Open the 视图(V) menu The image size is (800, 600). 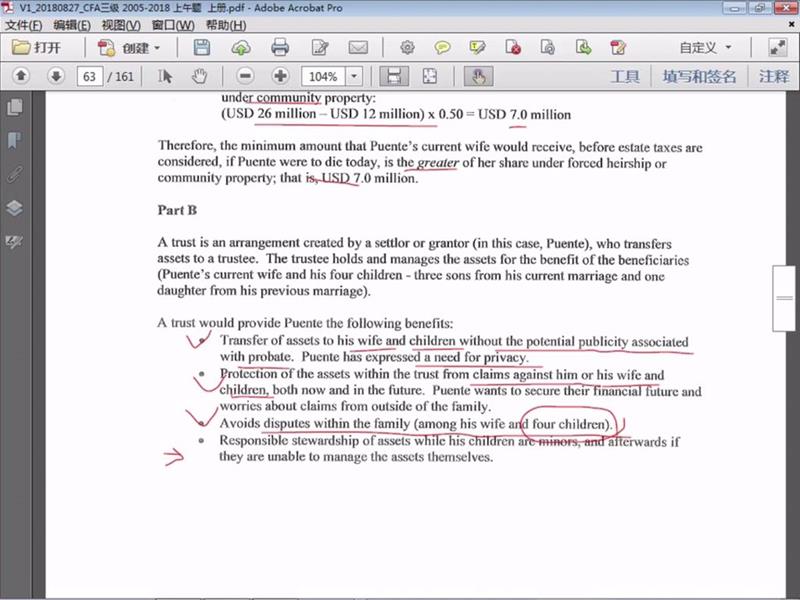120,24
